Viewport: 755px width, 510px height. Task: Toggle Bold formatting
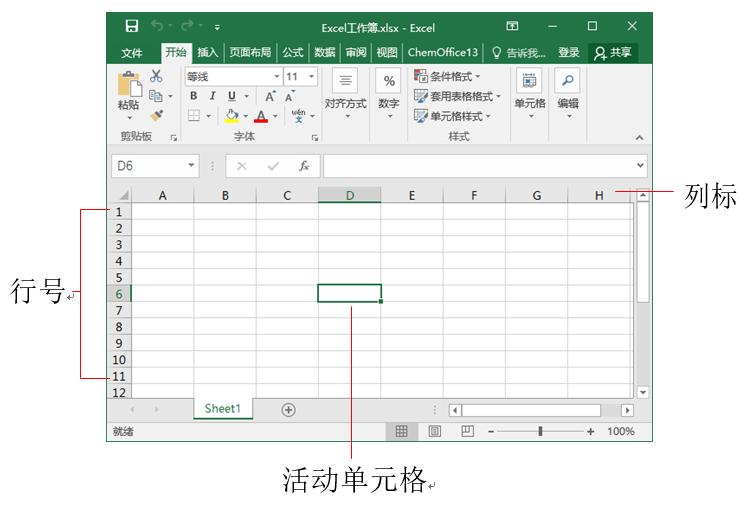(194, 96)
